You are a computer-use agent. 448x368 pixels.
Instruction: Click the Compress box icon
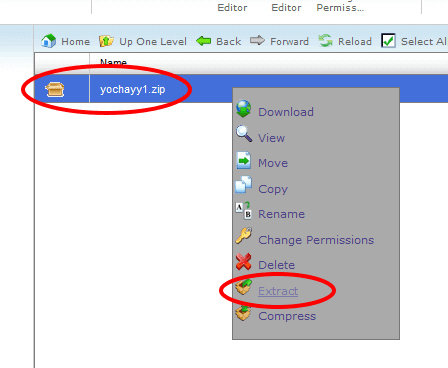click(x=243, y=313)
